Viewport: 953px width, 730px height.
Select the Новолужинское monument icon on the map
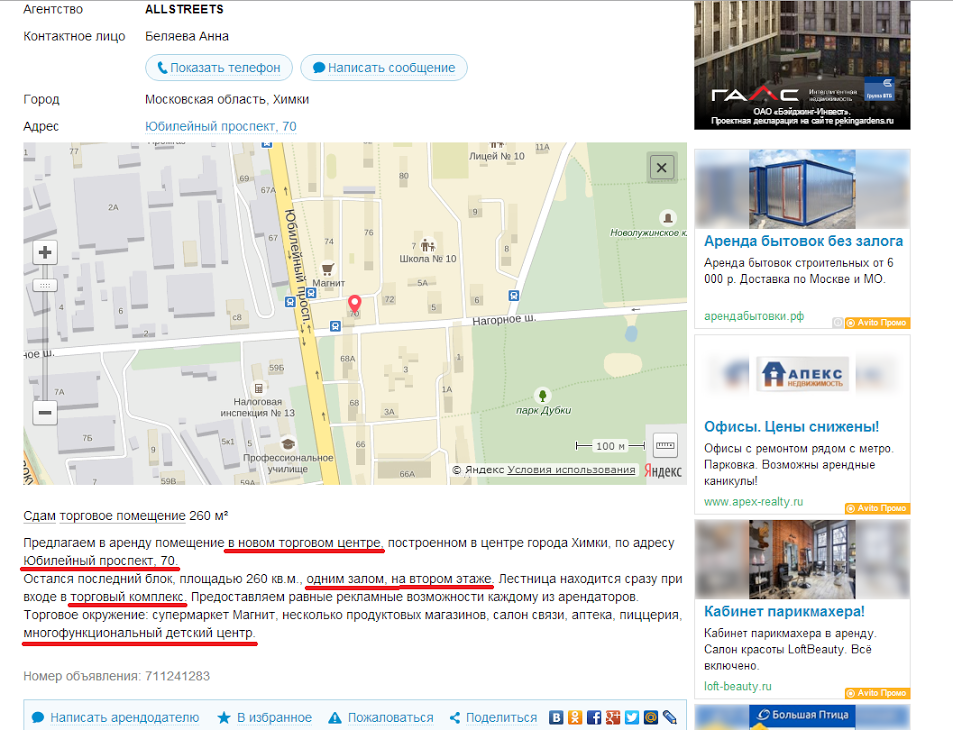pos(667,218)
